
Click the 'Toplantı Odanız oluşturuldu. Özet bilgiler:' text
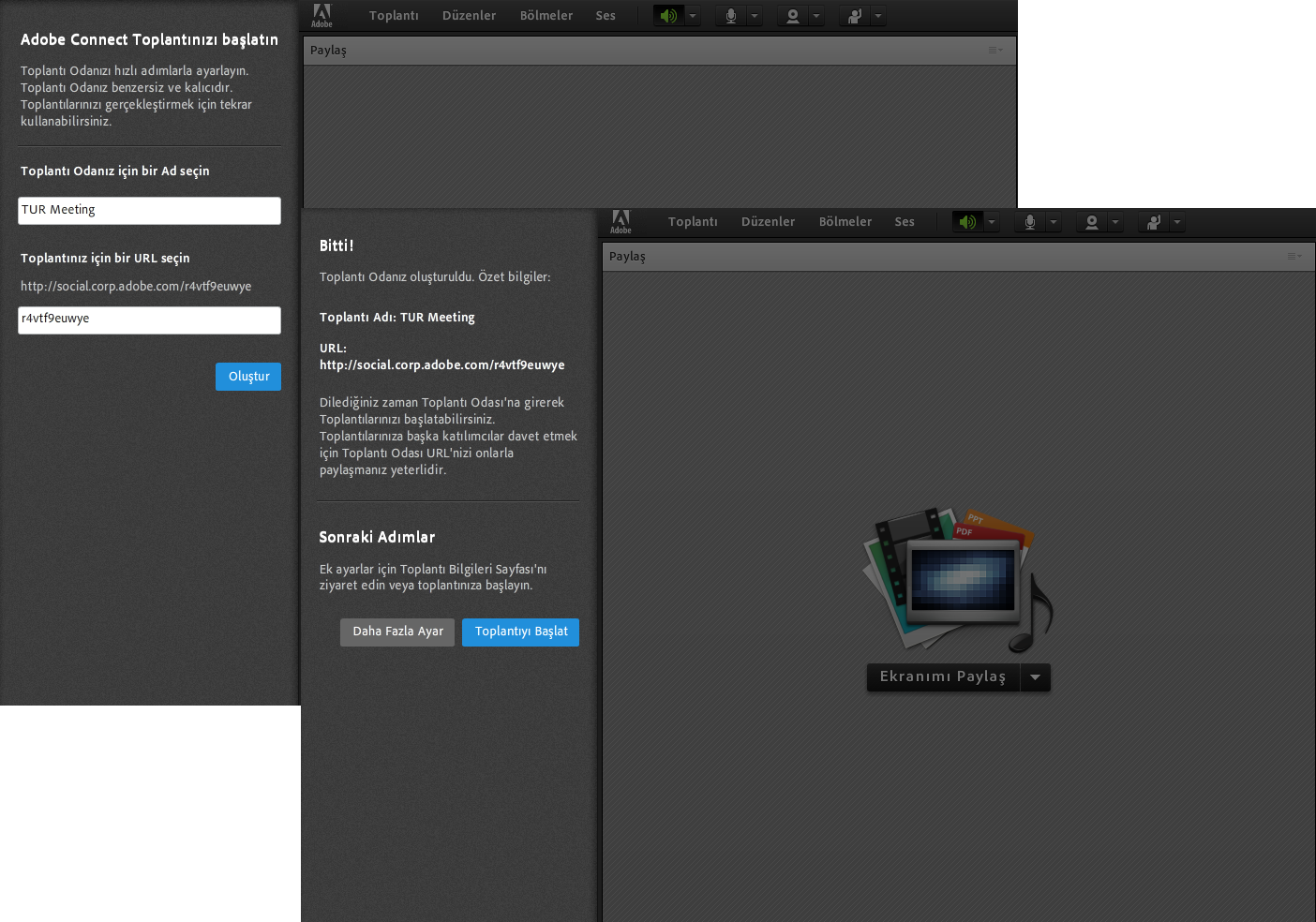tap(435, 277)
